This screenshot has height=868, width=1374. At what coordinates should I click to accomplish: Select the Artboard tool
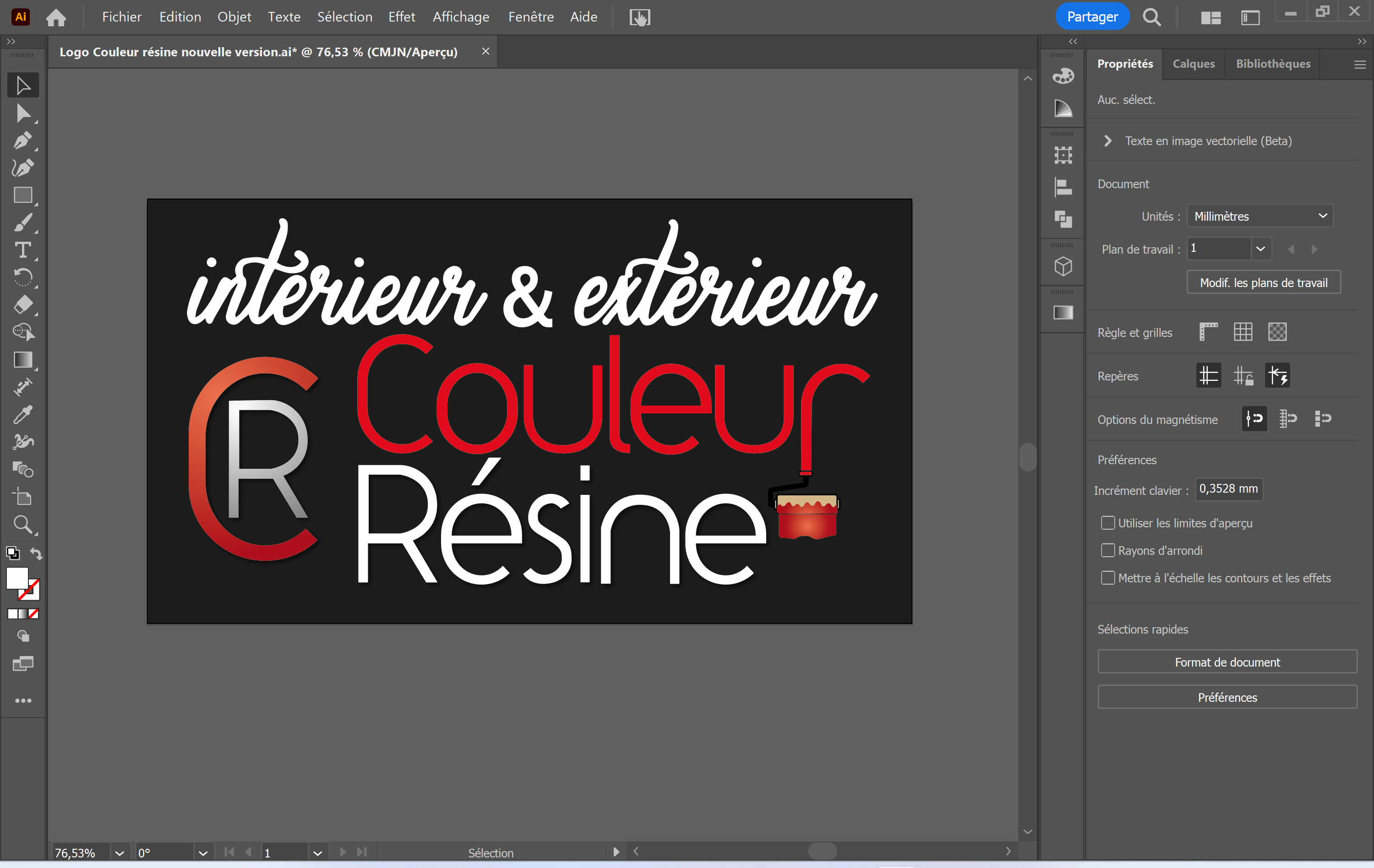(23, 497)
